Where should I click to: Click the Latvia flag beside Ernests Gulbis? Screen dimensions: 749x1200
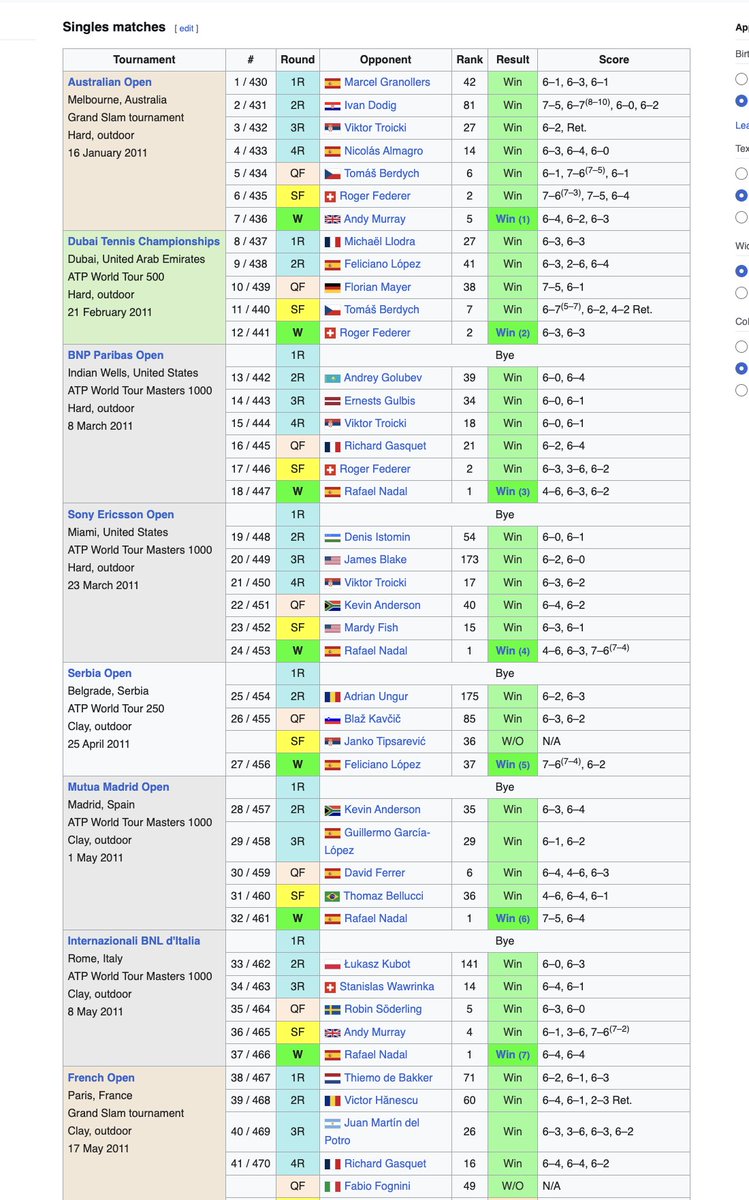(x=332, y=401)
